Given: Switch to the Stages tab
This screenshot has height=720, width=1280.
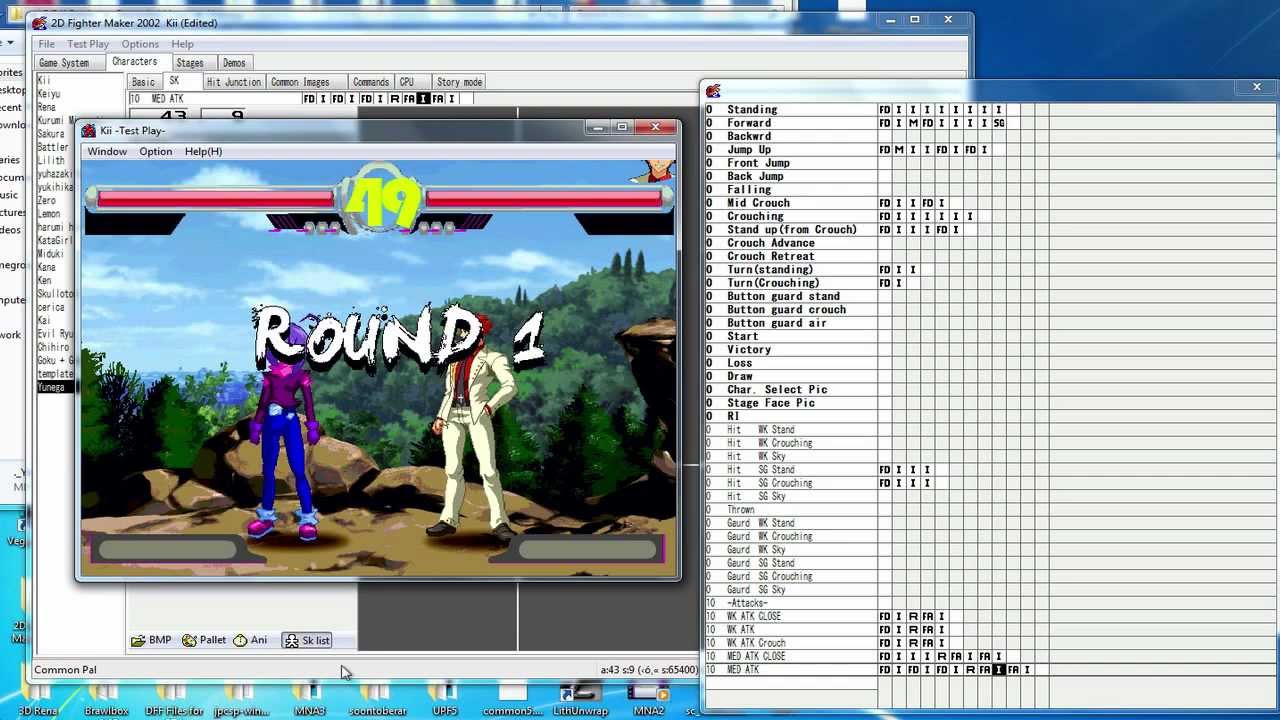Looking at the screenshot, I should click(x=190, y=63).
